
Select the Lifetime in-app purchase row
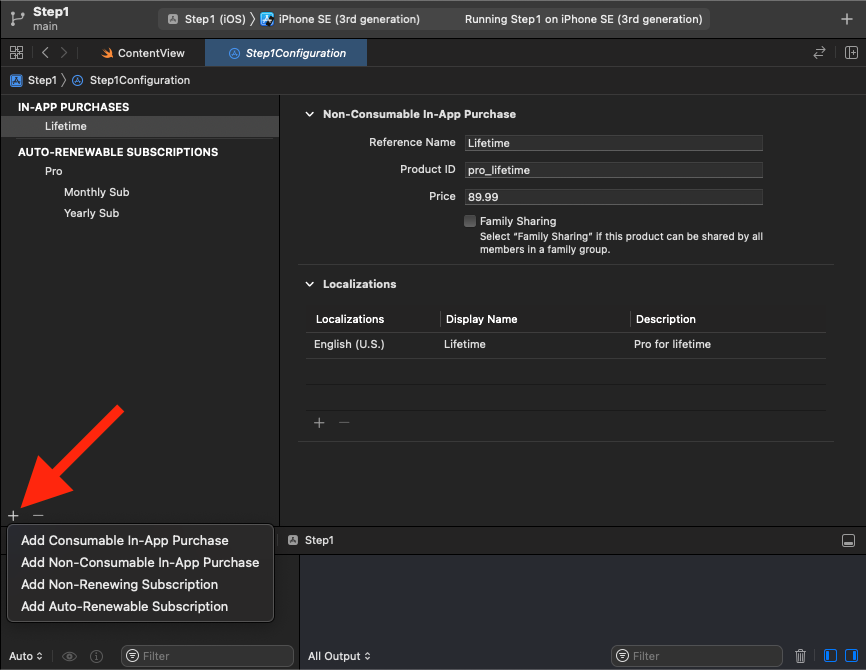(x=140, y=126)
